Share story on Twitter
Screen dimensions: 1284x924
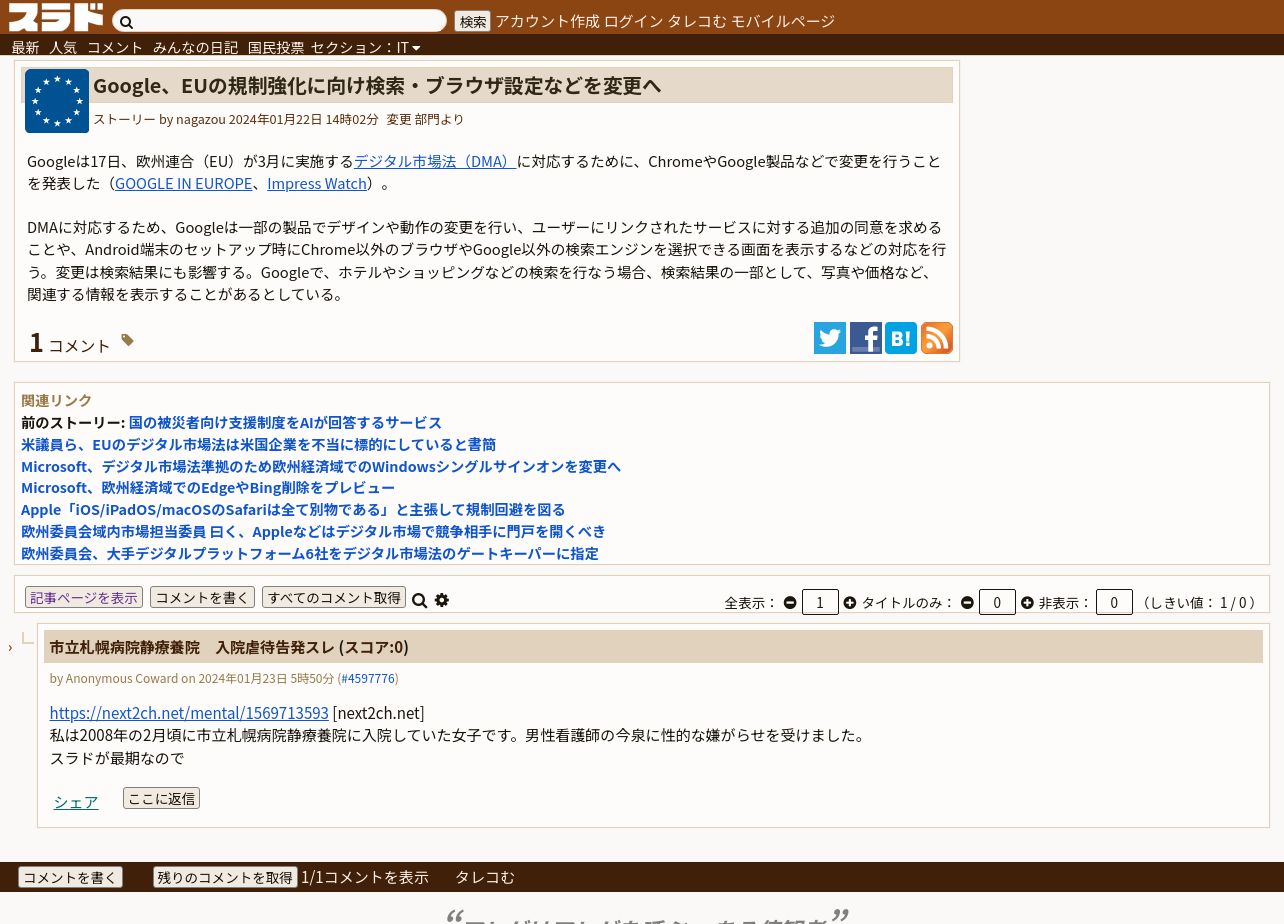[830, 338]
